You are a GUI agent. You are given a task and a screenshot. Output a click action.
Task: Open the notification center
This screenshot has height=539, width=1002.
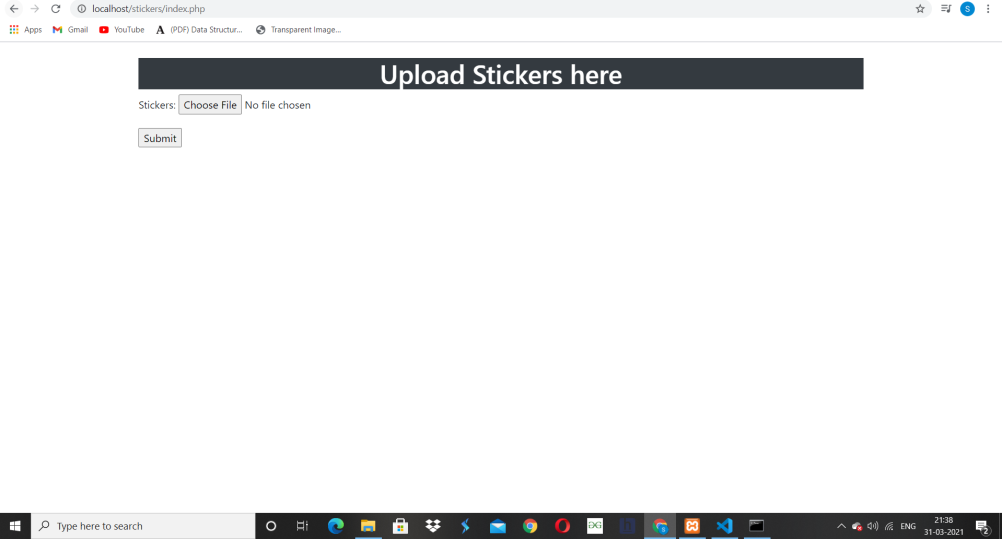(x=983, y=526)
